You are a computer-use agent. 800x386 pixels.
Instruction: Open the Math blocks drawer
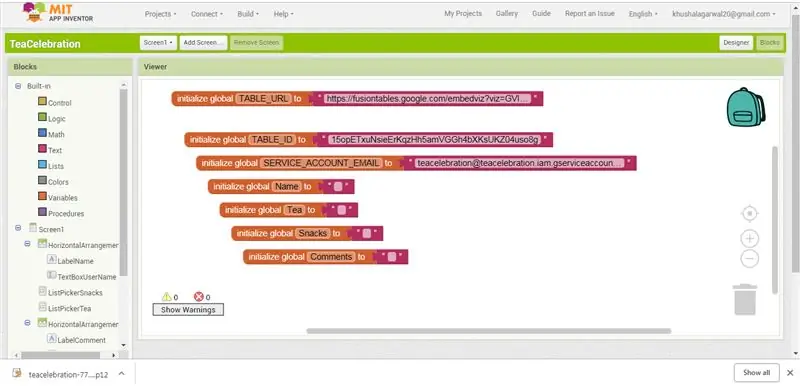coord(51,134)
